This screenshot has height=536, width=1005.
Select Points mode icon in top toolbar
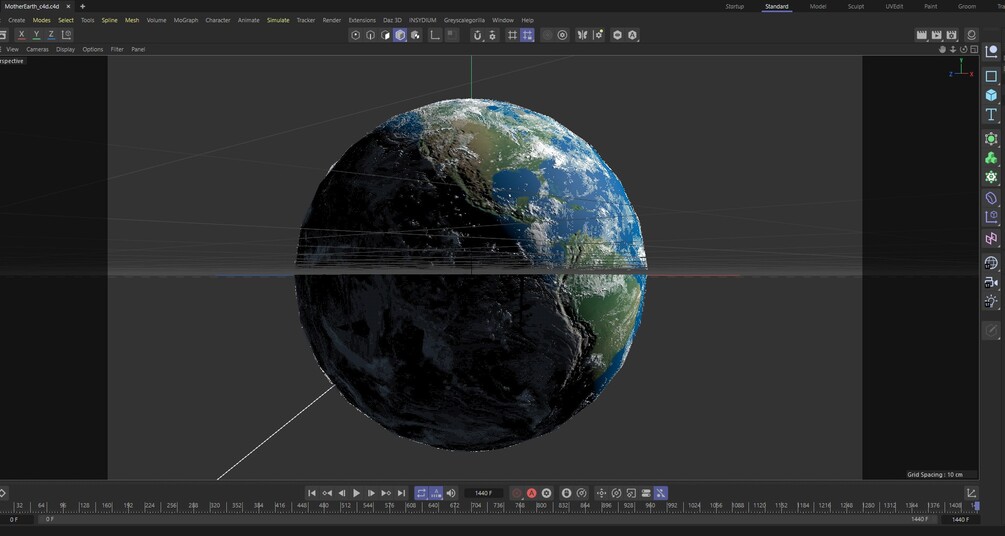click(x=356, y=35)
